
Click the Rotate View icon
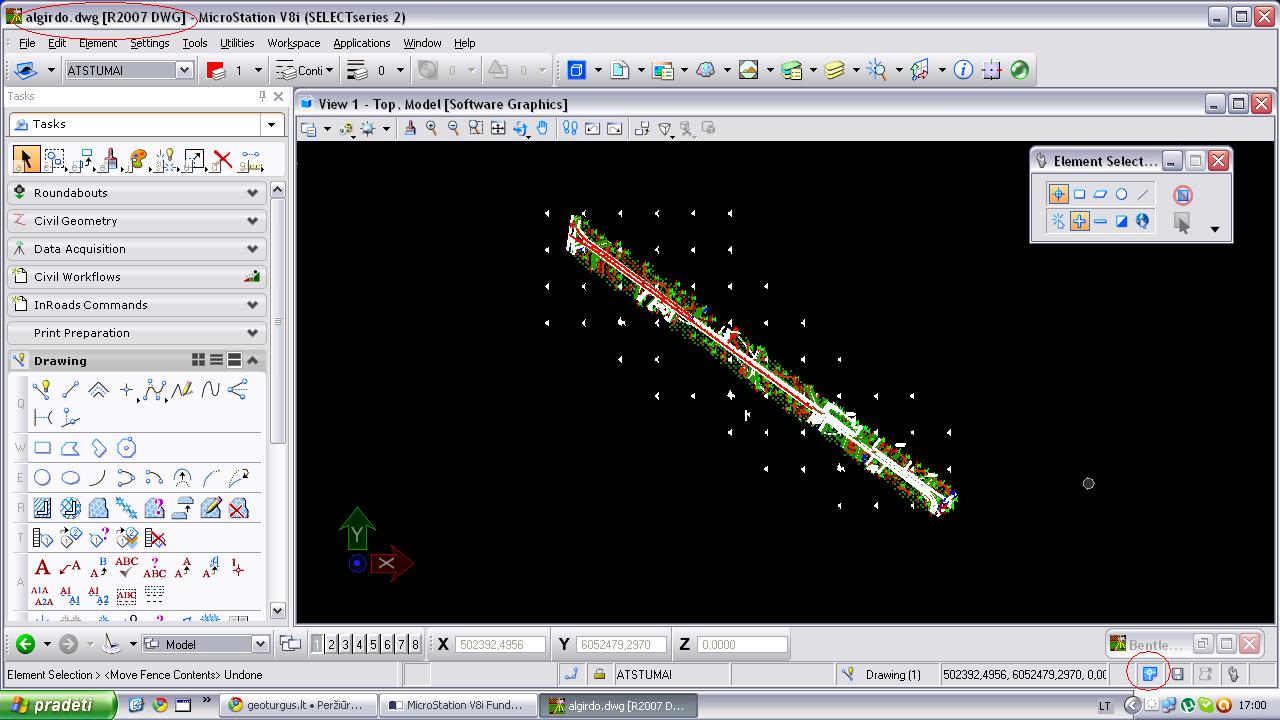pyautogui.click(x=520, y=128)
